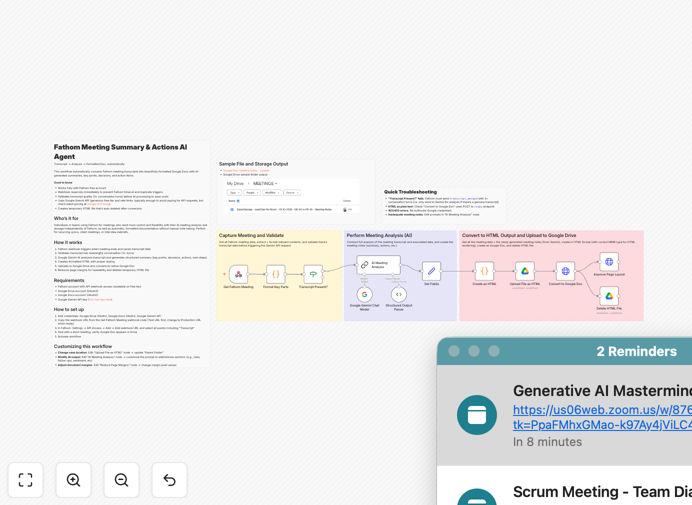Viewport: 692px width, 505px height.
Task: Select the Format Key Parts code node
Action: (x=276, y=275)
